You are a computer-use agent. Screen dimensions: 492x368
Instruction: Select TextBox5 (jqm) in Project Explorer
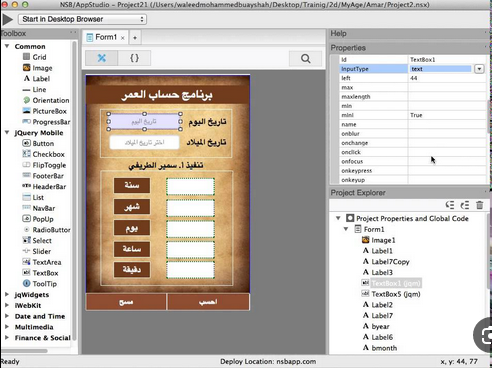(391, 294)
